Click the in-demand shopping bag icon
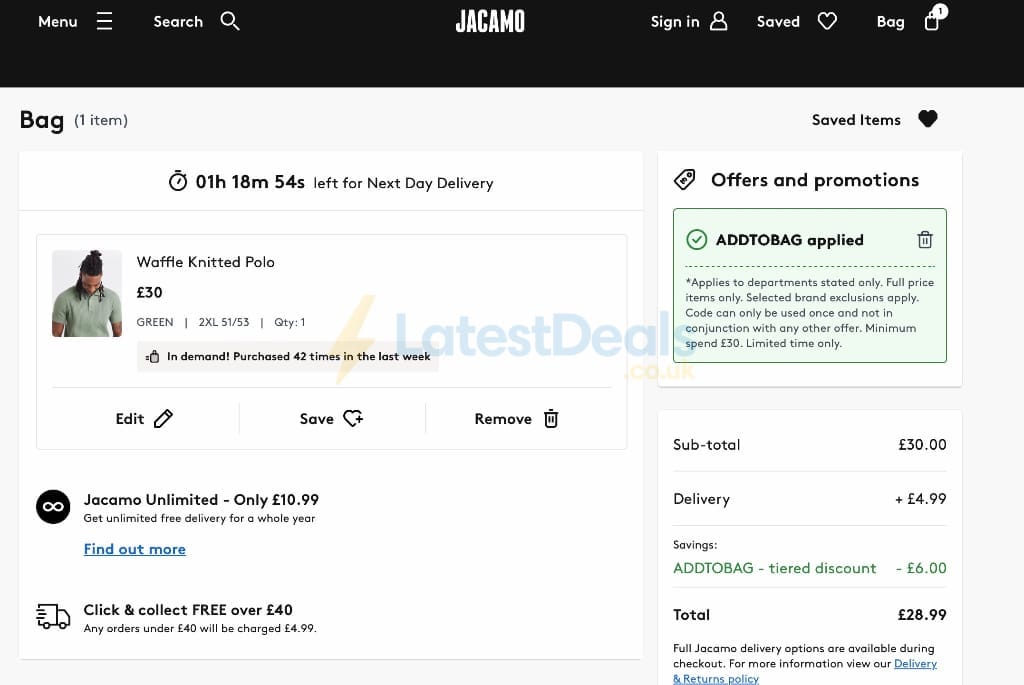 [152, 357]
